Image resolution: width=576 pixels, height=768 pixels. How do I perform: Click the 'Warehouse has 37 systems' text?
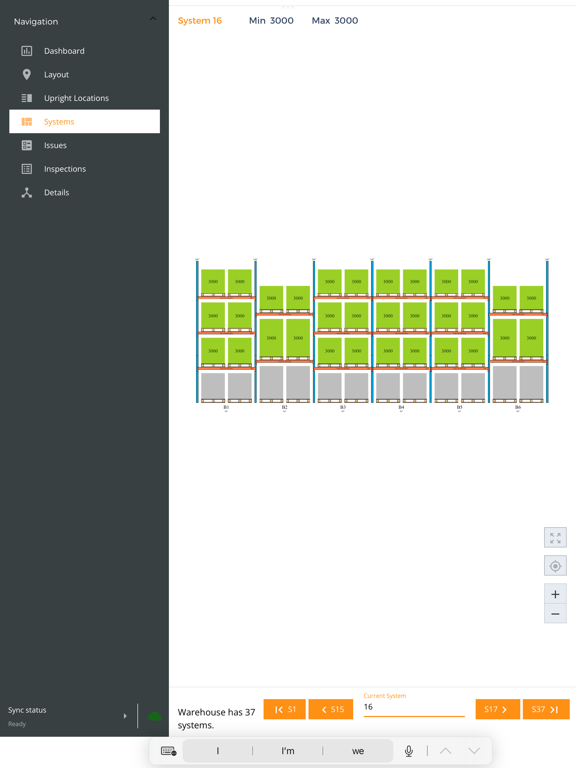pyautogui.click(x=216, y=719)
